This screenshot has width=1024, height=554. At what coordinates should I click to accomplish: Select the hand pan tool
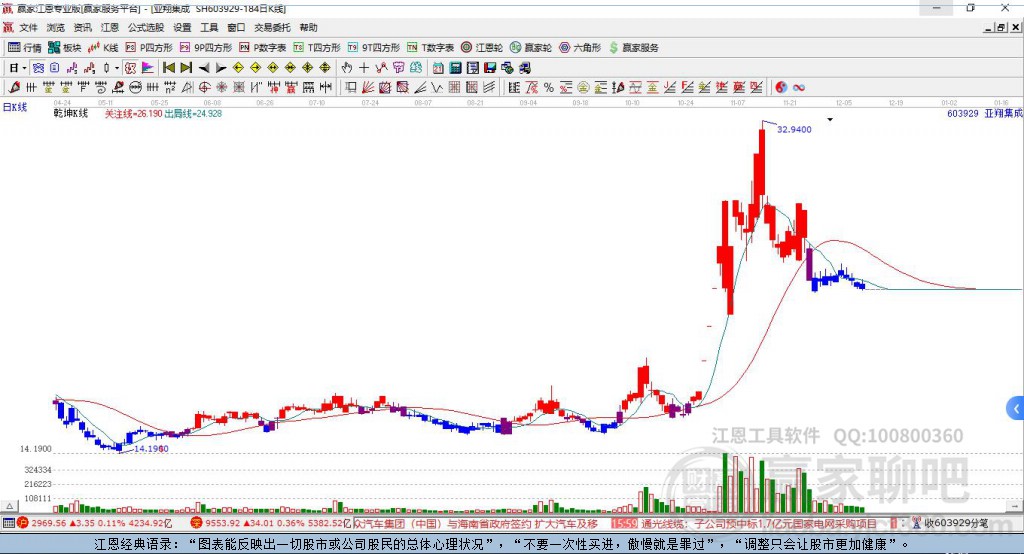(347, 68)
